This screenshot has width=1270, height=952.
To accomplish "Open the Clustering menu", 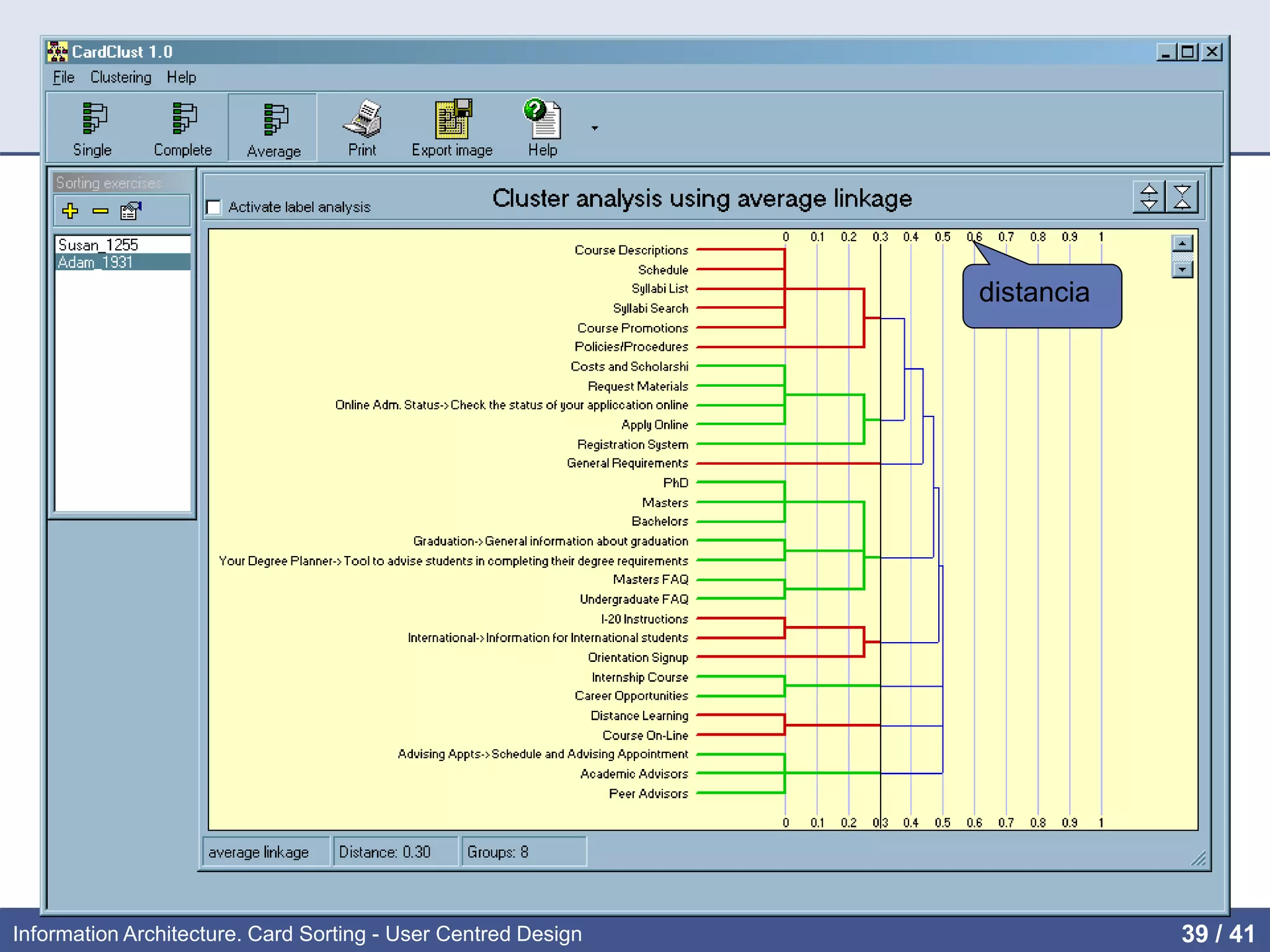I will tap(121, 77).
